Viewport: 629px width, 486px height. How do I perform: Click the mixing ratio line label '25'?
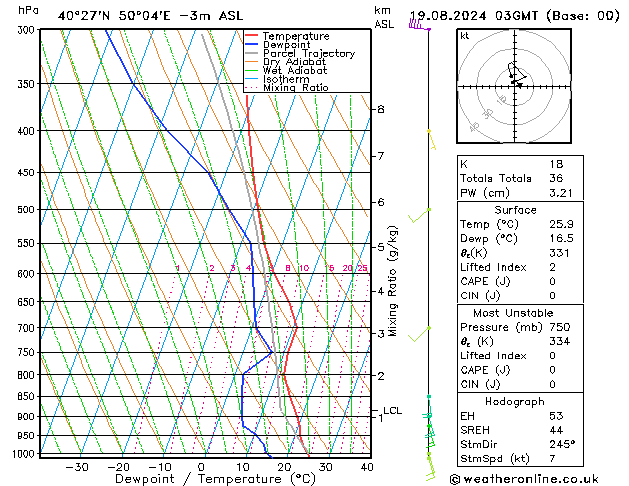362,268
